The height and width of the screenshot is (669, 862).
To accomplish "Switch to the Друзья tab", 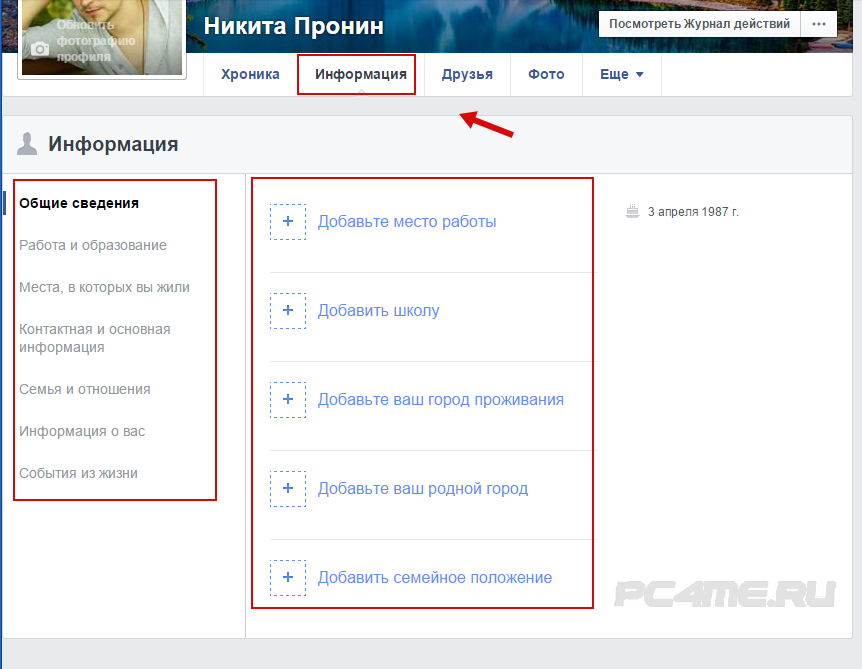I will 467,75.
